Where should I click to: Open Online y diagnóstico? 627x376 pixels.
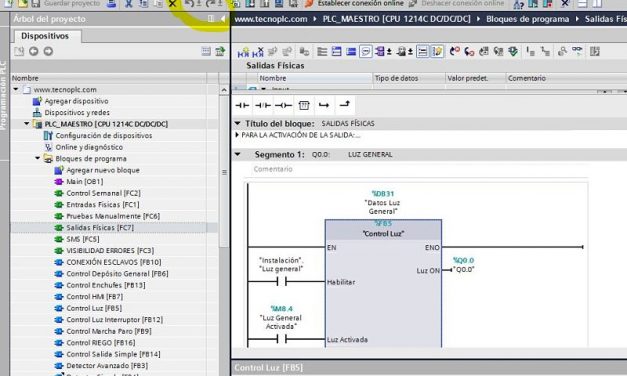coord(89,147)
